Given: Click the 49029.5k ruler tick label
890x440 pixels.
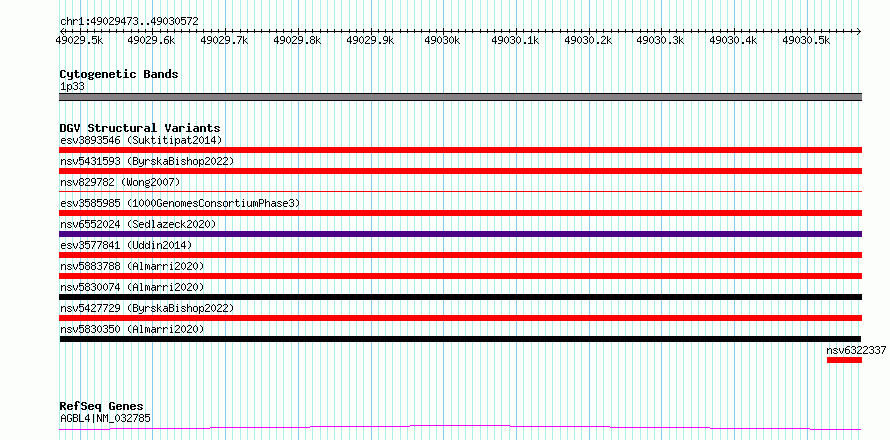Looking at the screenshot, I should [x=79, y=40].
